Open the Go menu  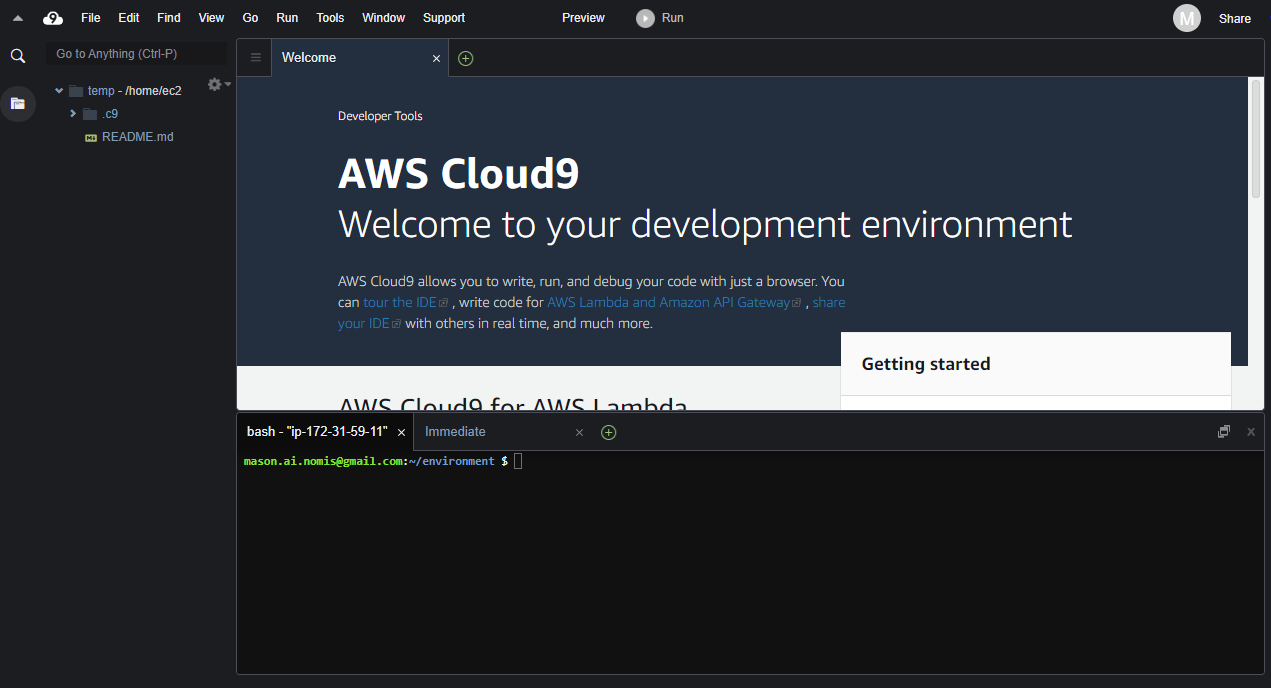point(250,18)
